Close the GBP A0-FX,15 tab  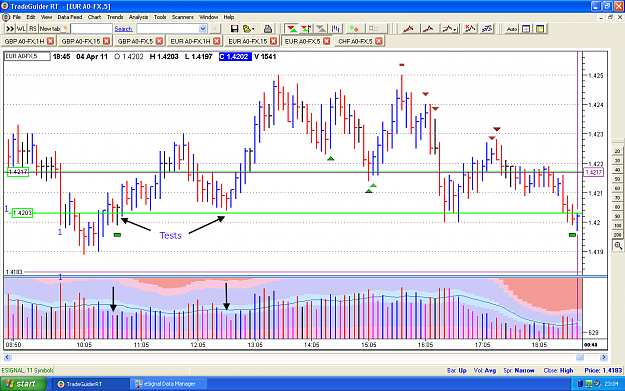[x=106, y=41]
